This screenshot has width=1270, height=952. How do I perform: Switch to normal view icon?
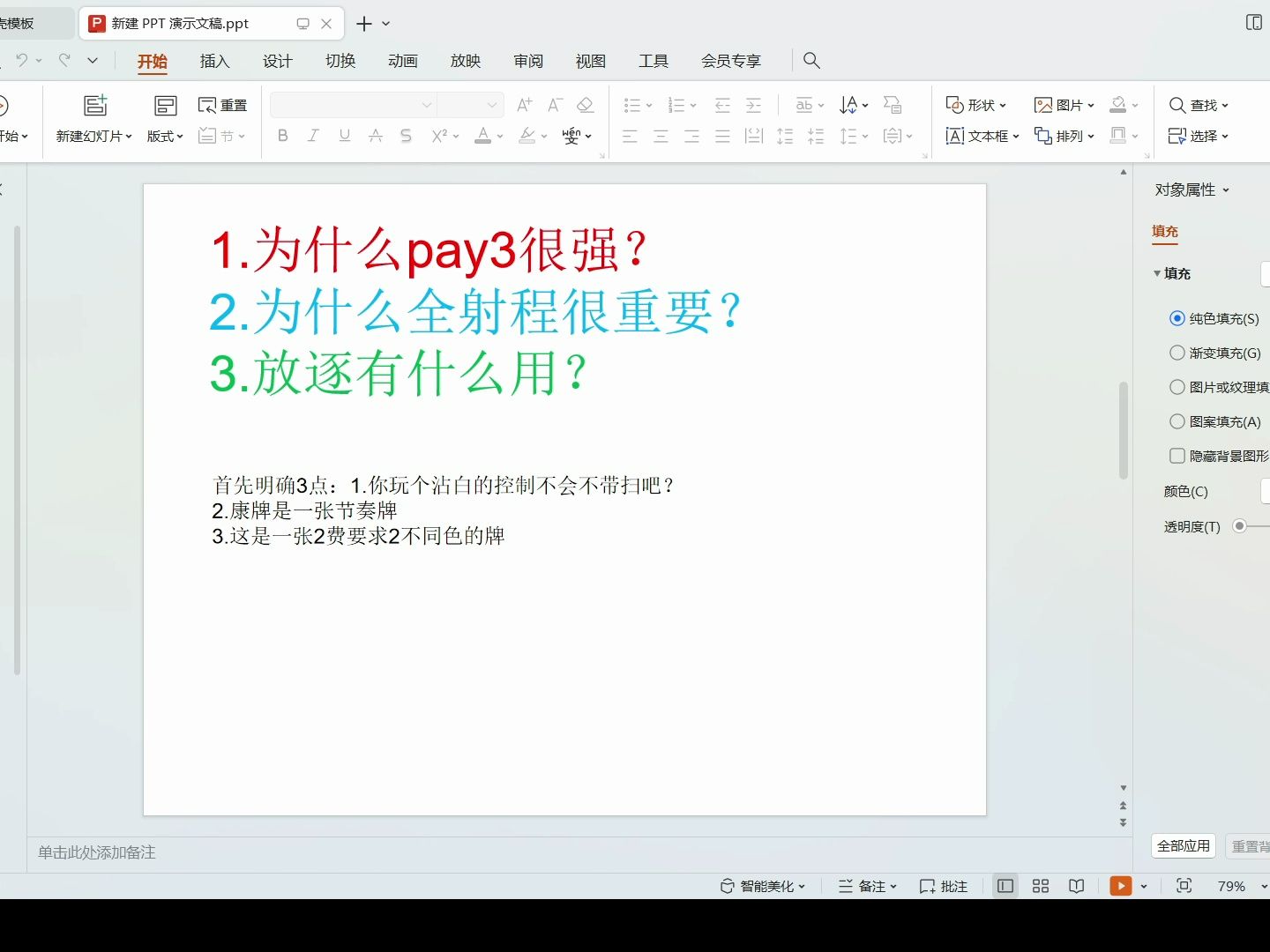pos(1005,886)
